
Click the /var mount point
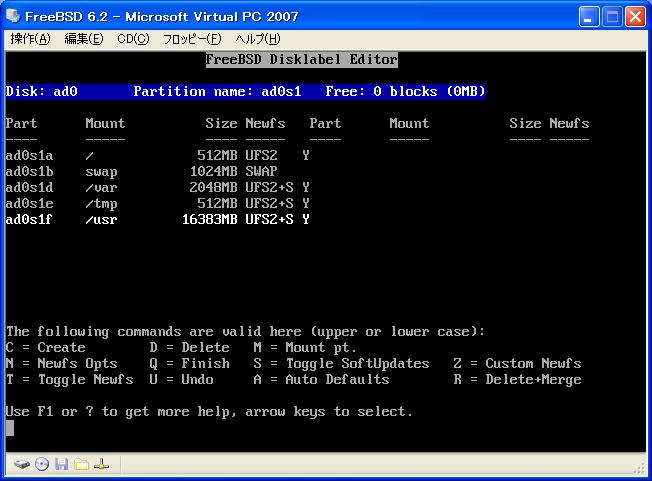point(101,187)
